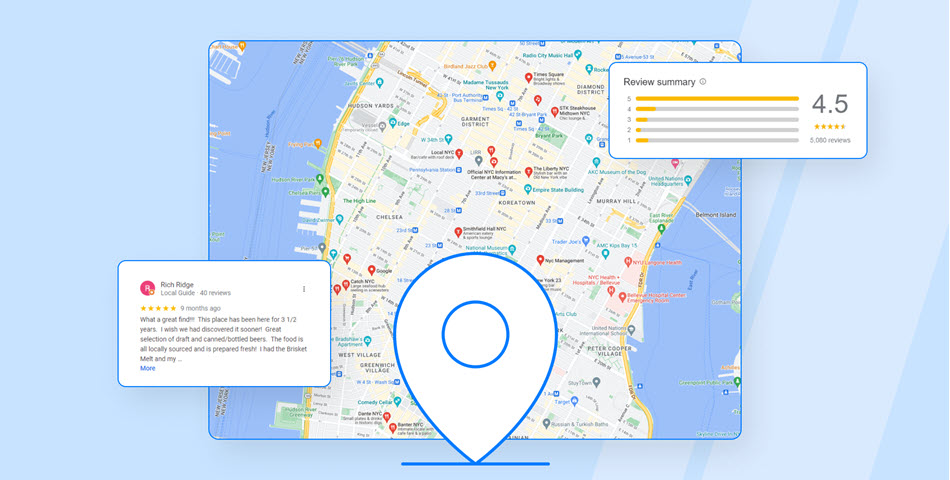
Task: Click the Lincoln Tunnel road label
Action: click(x=413, y=78)
